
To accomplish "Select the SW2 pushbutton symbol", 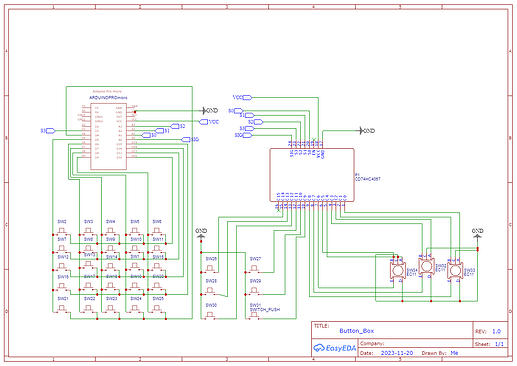I will [x=62, y=231].
